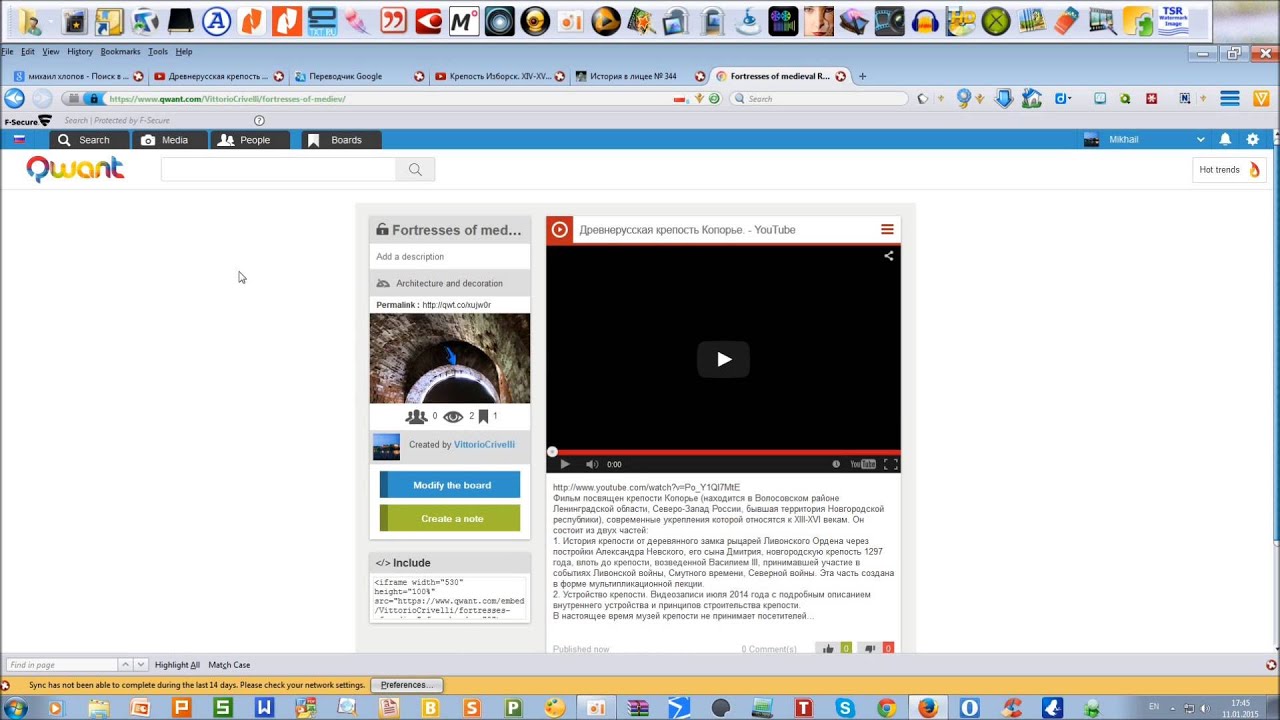Image resolution: width=1280 pixels, height=720 pixels.
Task: Click the board lock icon beside Fortresses title
Action: click(382, 230)
